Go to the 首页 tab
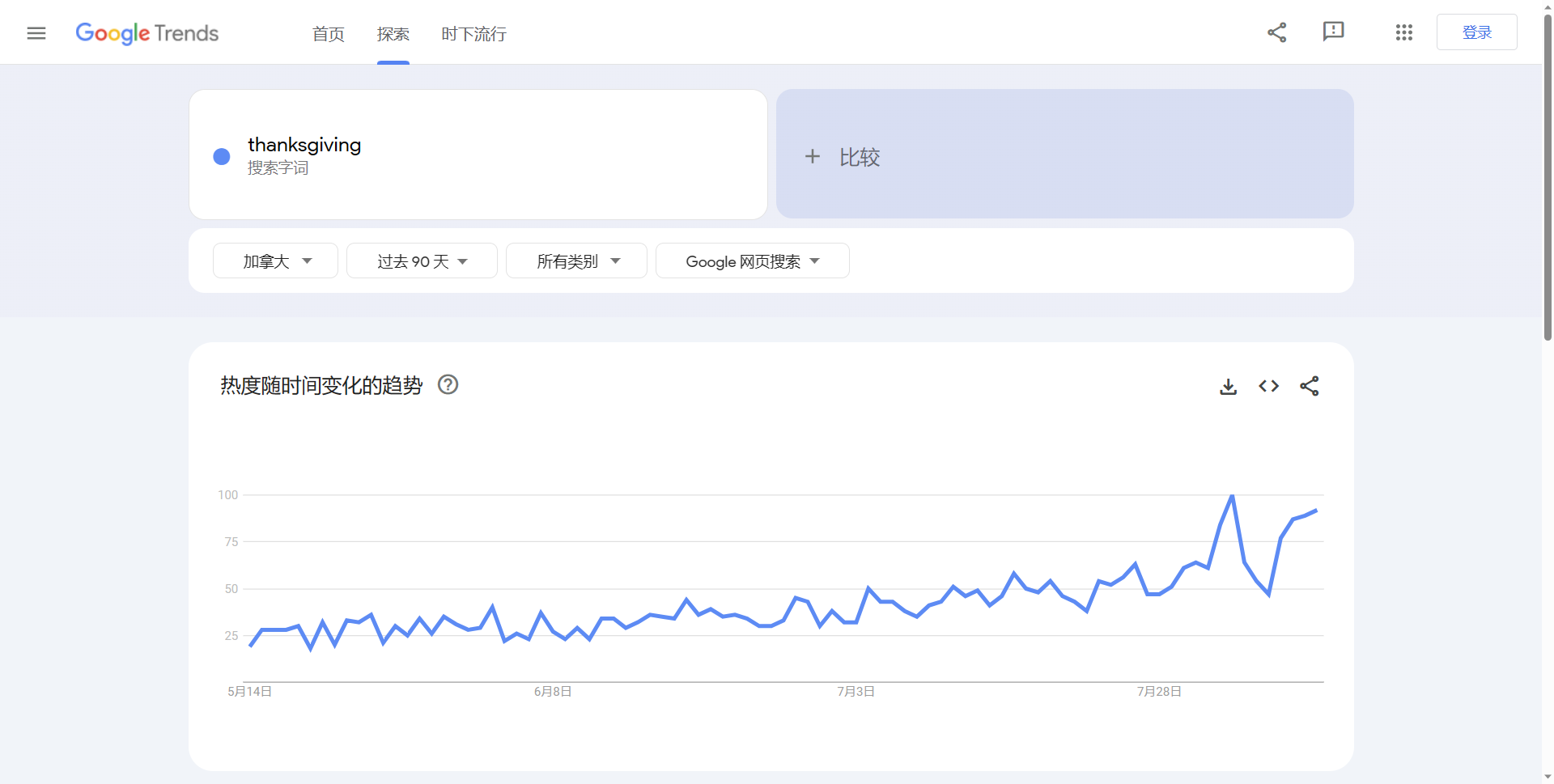1554x784 pixels. pos(329,34)
